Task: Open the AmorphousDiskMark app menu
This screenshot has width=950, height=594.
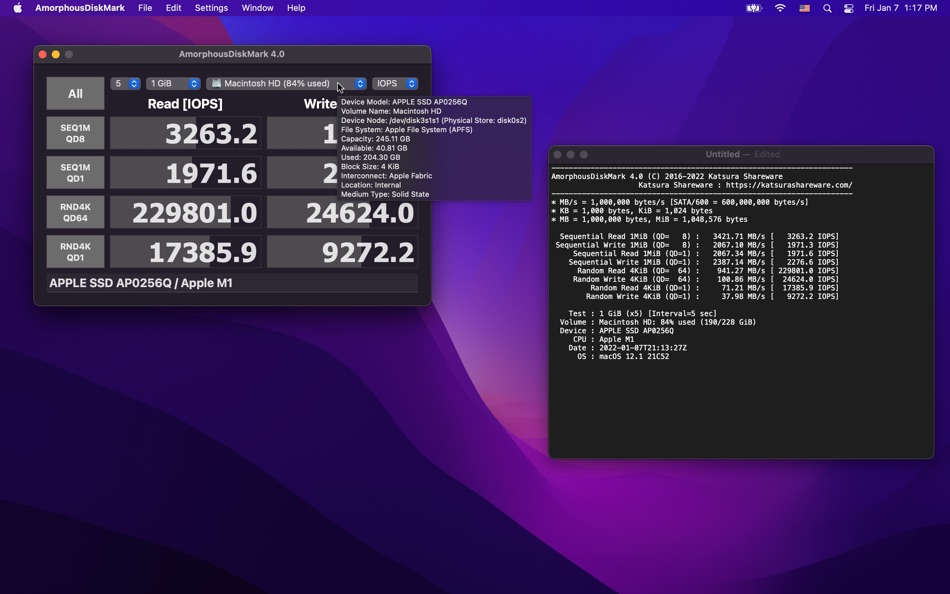Action: pos(79,8)
